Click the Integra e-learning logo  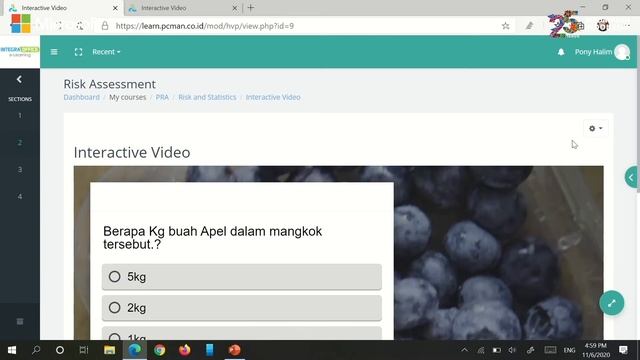point(20,51)
